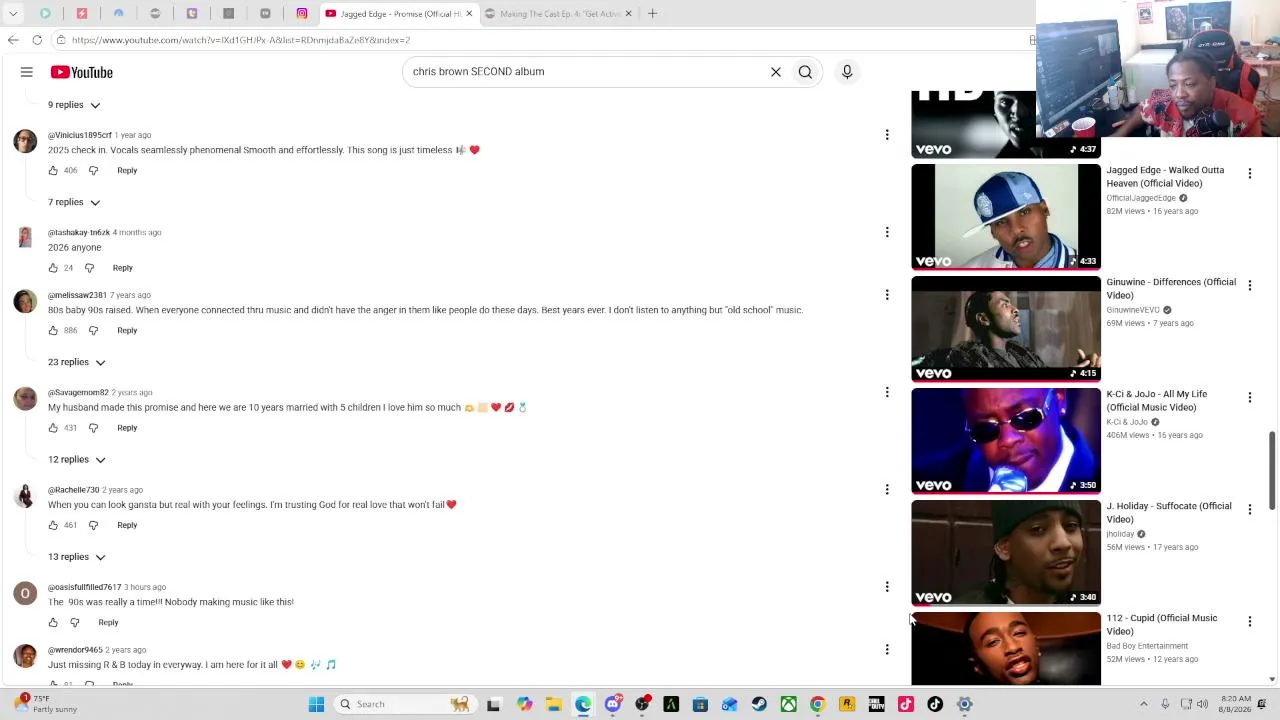The width and height of the screenshot is (1280, 720).
Task: Open Google Chrome from the taskbar
Action: (817, 704)
